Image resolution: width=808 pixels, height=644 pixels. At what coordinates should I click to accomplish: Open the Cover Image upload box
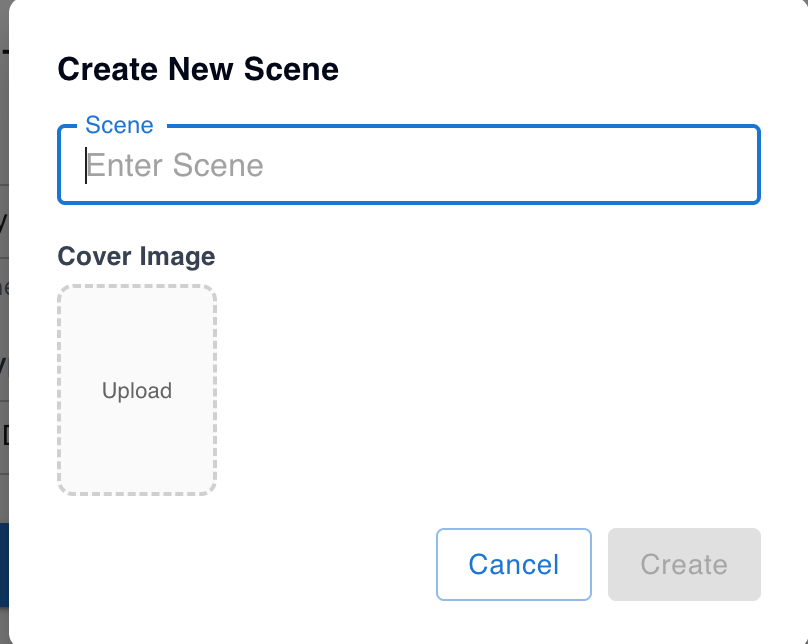point(137,390)
